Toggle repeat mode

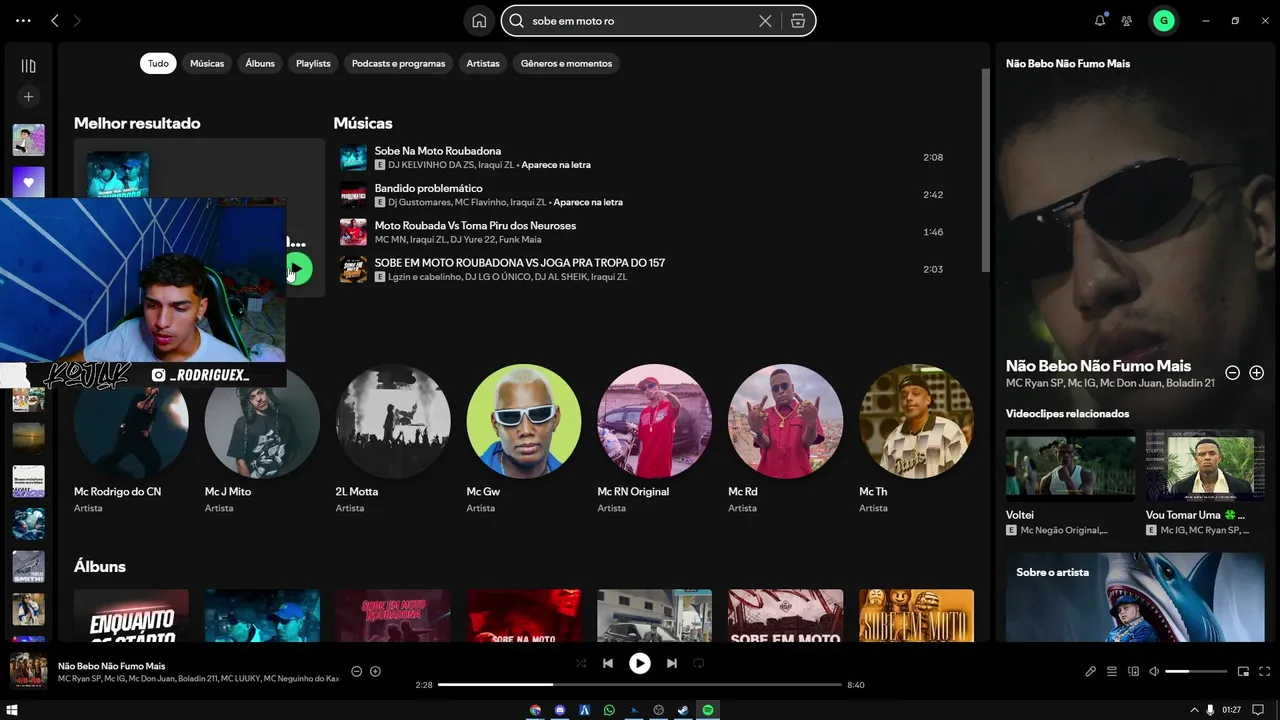pos(699,663)
